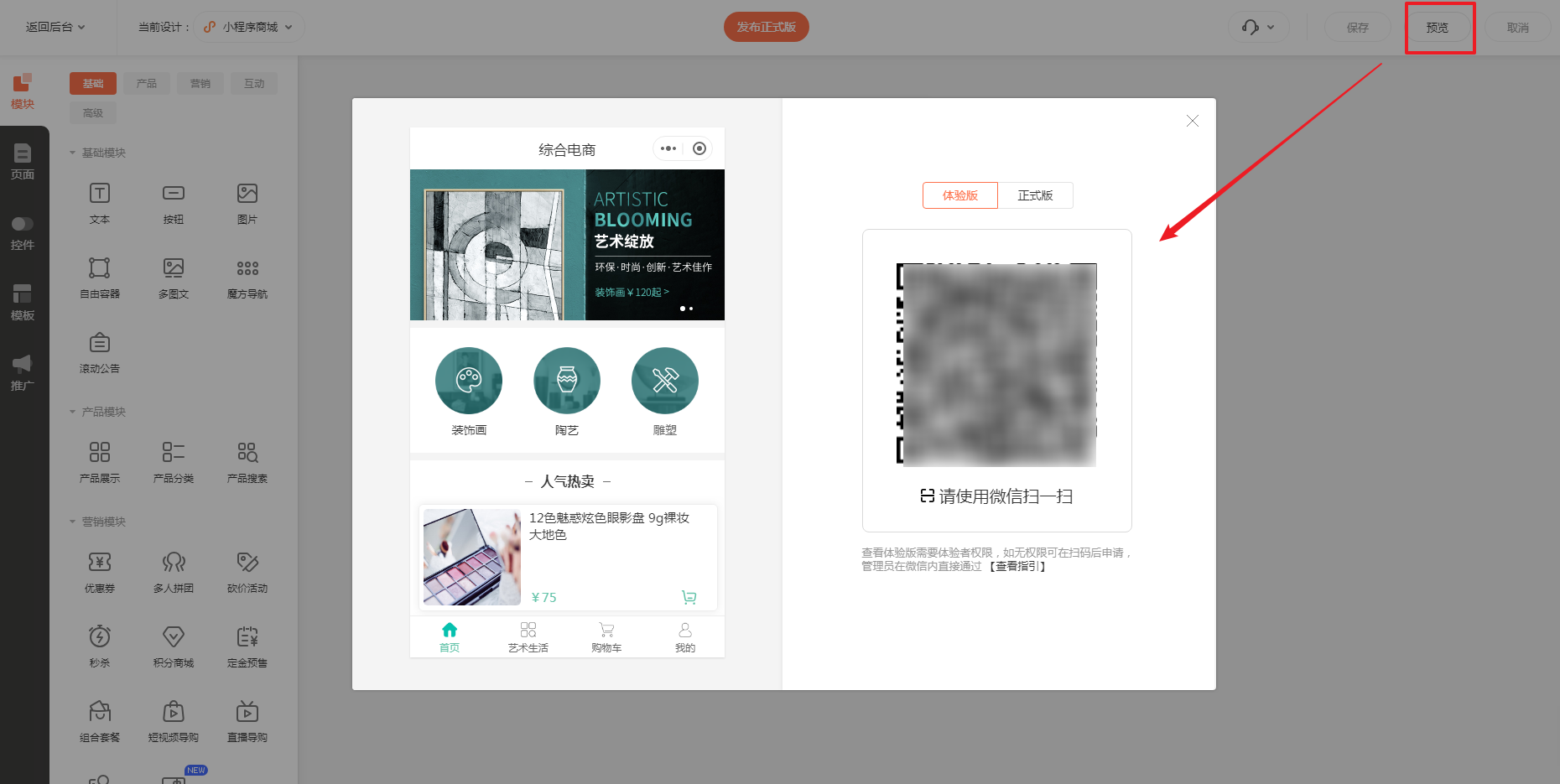This screenshot has height=784, width=1560.
Task: Click the 人气热卖 section heading
Action: [x=568, y=481]
